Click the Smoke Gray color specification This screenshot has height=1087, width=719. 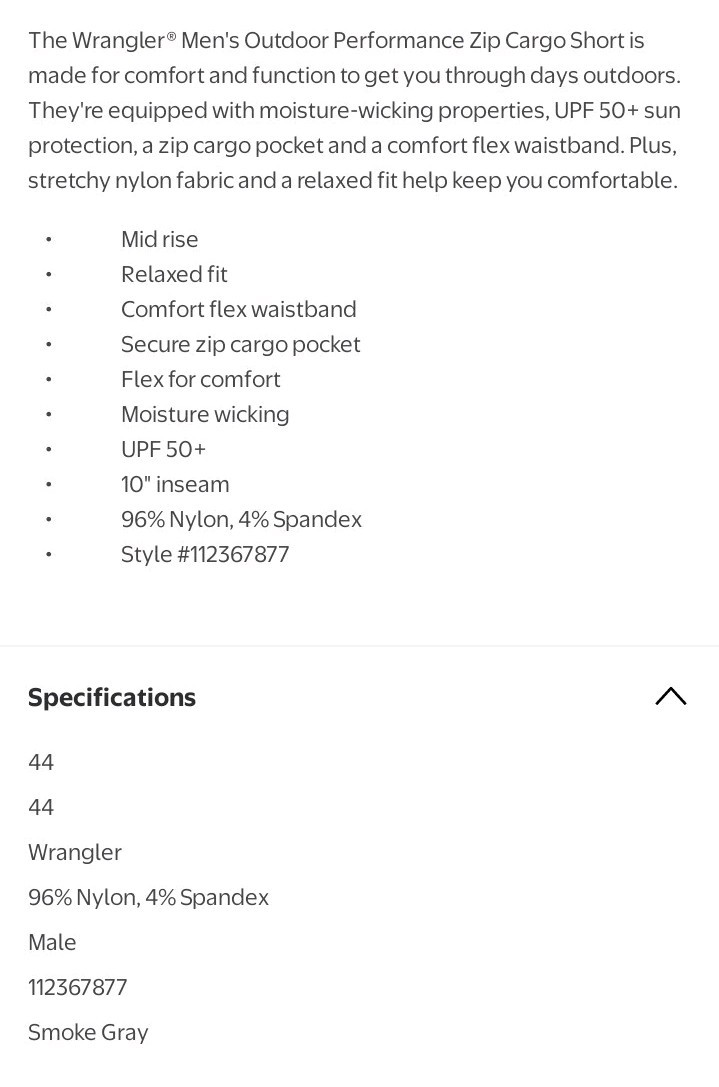[88, 1033]
